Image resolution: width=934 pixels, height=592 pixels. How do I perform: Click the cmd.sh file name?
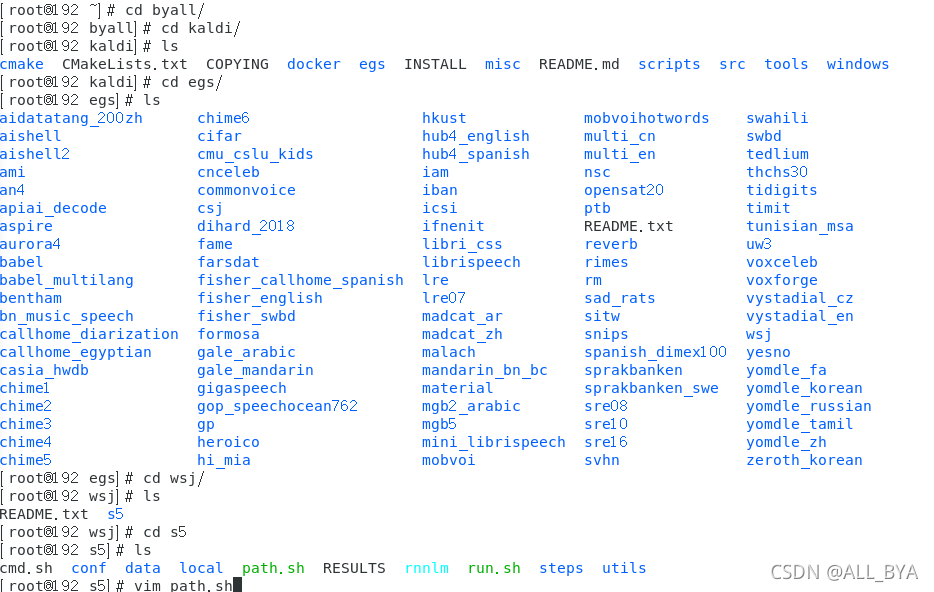(x=28, y=568)
